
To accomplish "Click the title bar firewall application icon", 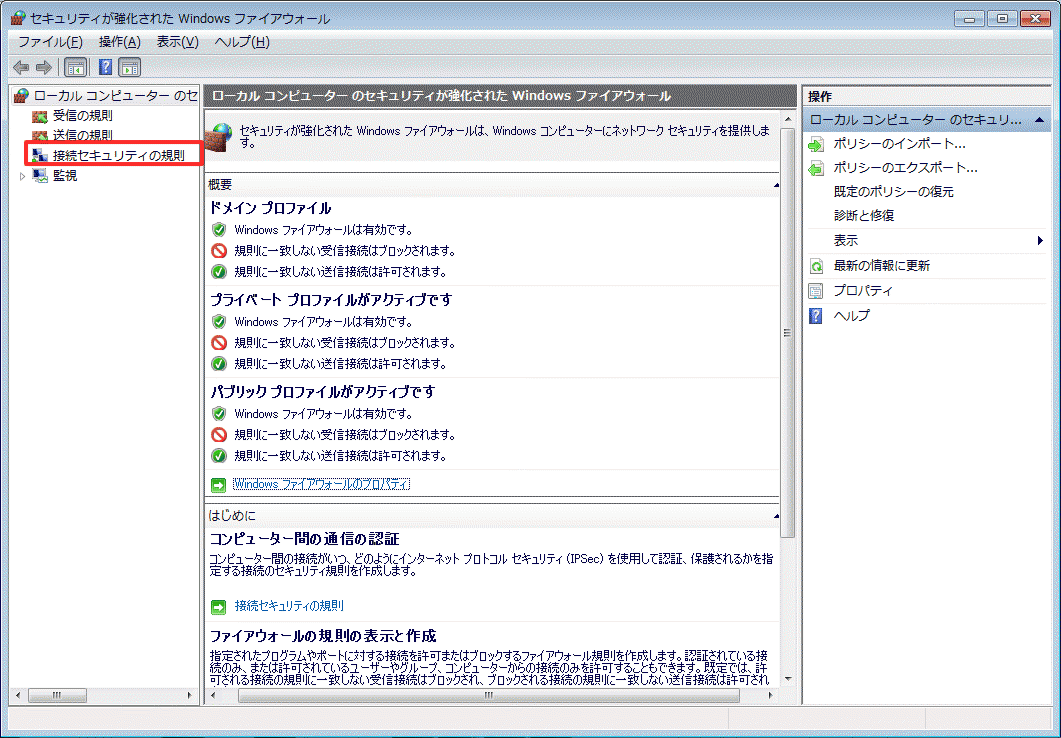I will click(17, 18).
